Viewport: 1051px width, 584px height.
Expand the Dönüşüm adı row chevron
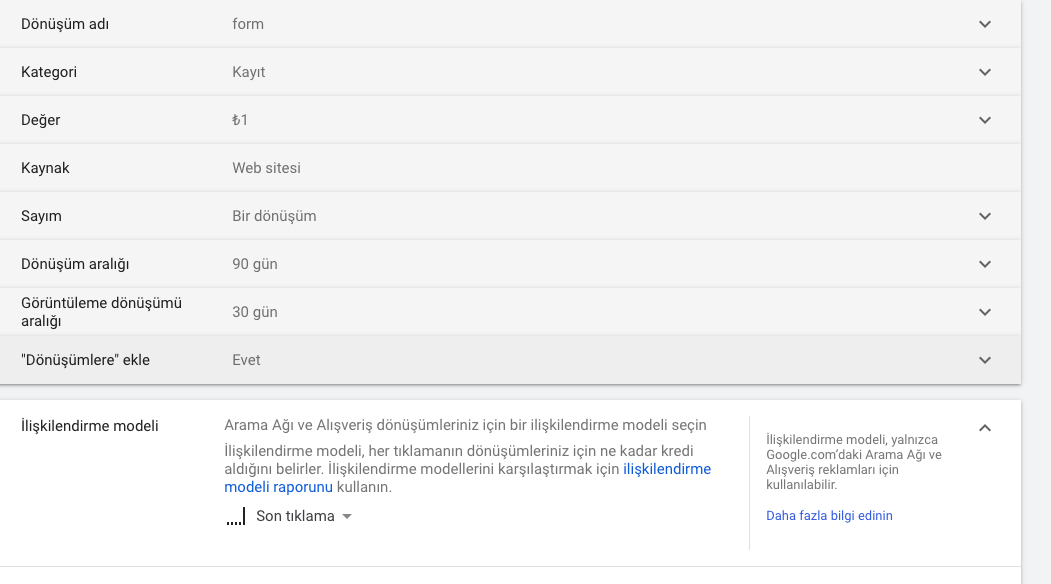click(x=985, y=24)
